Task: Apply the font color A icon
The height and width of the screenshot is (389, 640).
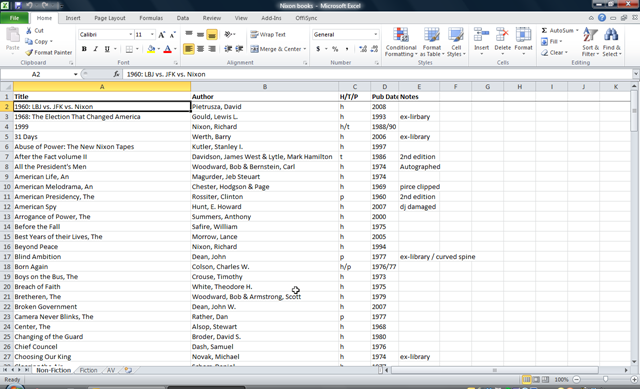Action: (x=167, y=49)
